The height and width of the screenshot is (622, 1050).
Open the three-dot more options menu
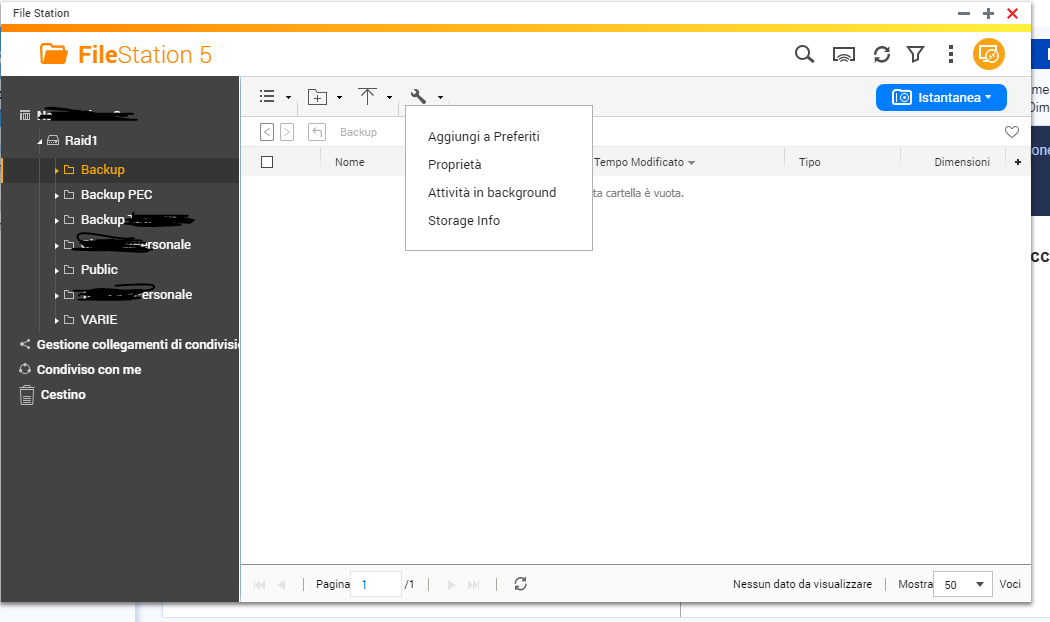(950, 54)
